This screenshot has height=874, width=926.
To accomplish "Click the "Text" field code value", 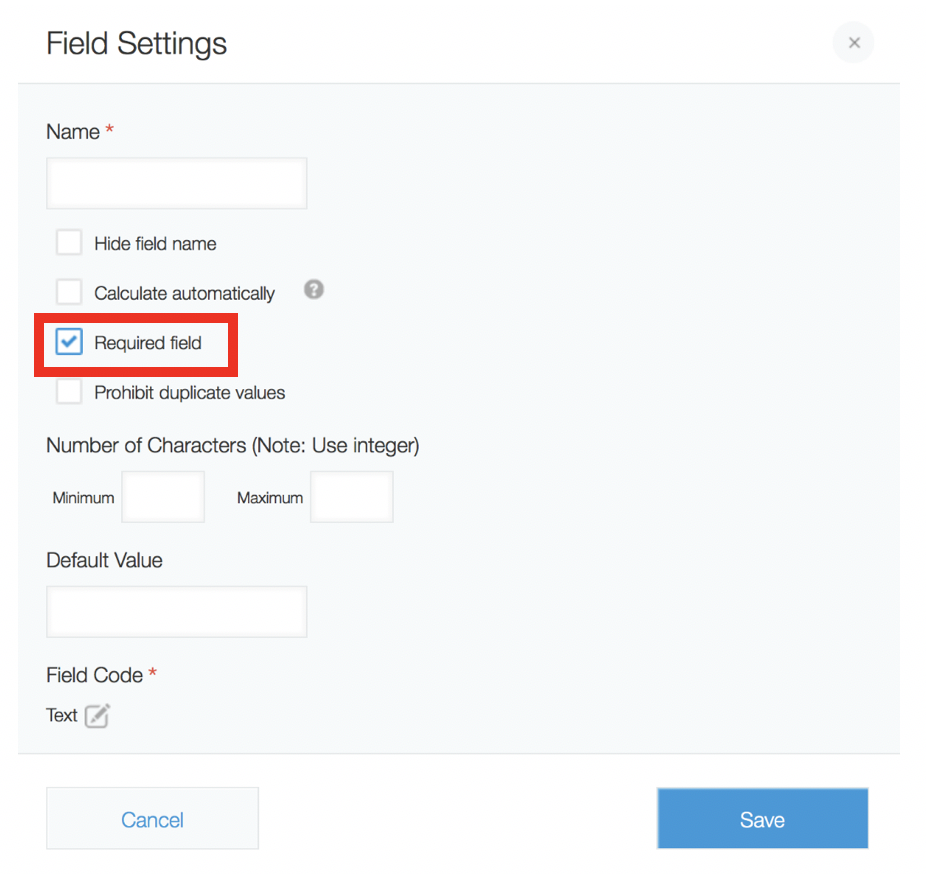I will (x=61, y=716).
